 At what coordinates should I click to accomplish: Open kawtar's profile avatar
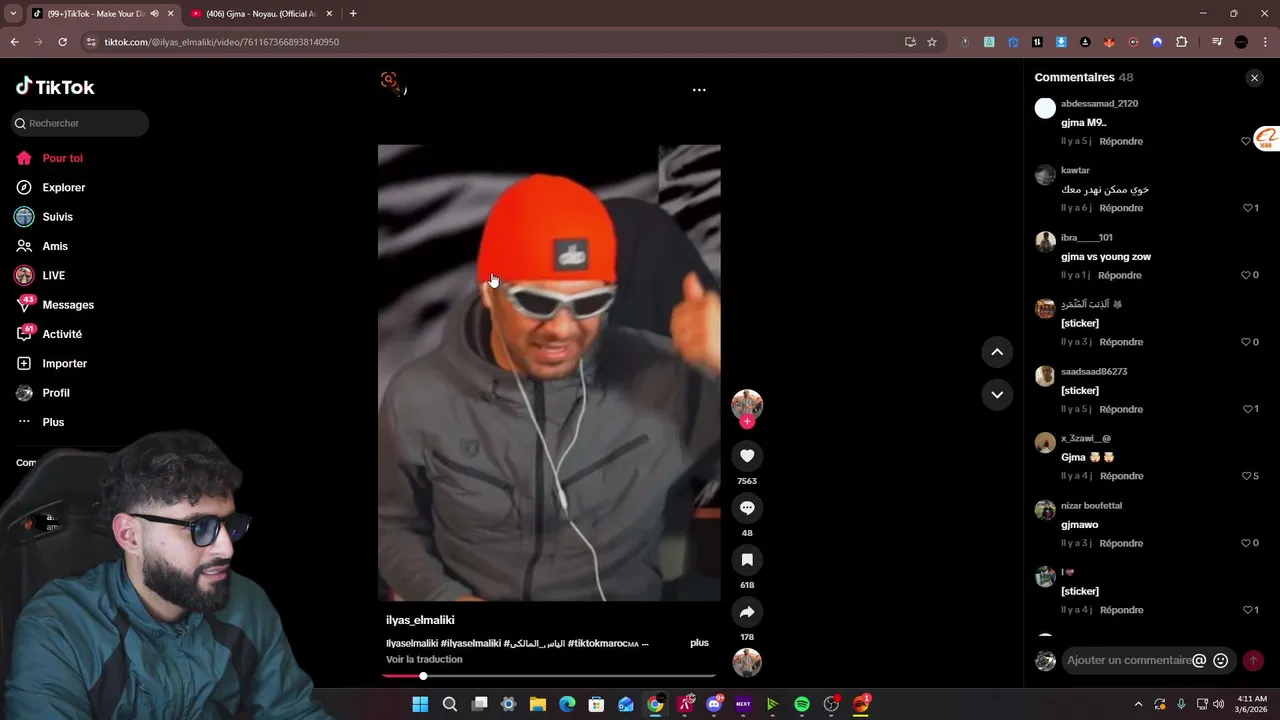(x=1045, y=175)
